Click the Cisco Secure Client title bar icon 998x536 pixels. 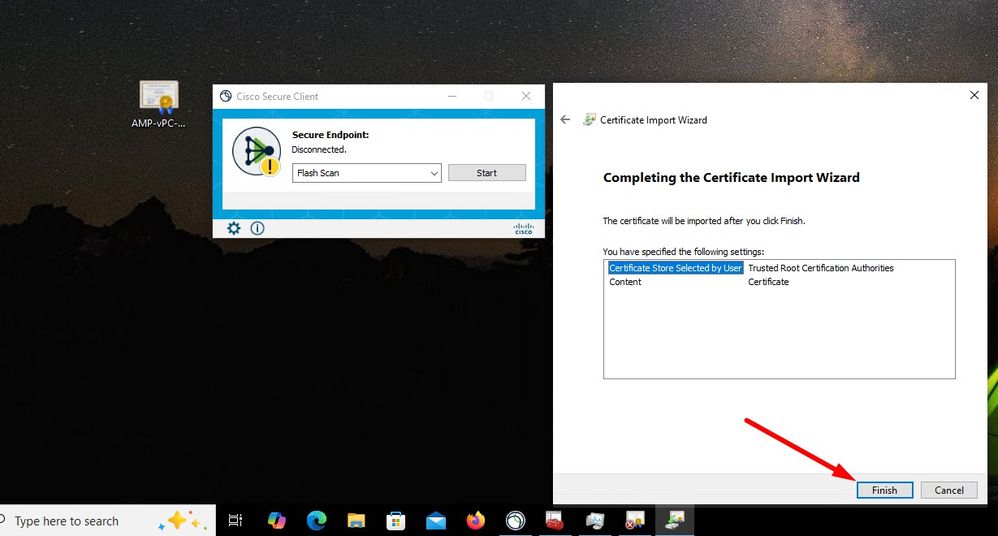click(x=225, y=96)
